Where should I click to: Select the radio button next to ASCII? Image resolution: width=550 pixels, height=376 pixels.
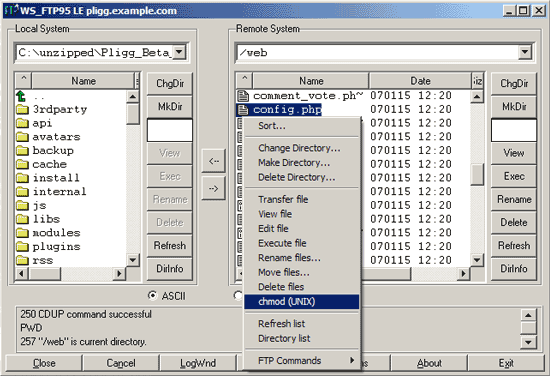[x=237, y=296]
